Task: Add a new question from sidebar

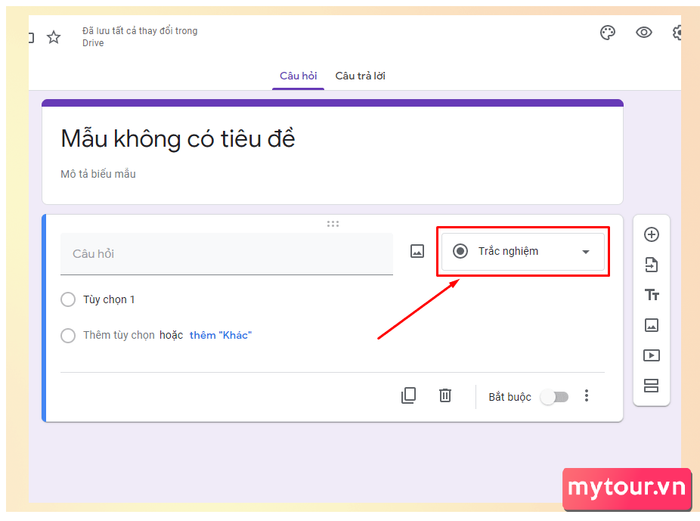Action: coord(651,234)
